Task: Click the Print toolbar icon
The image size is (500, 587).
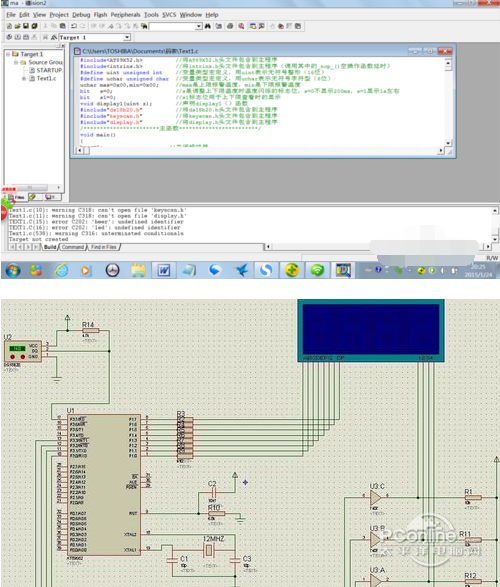Action: [x=230, y=26]
